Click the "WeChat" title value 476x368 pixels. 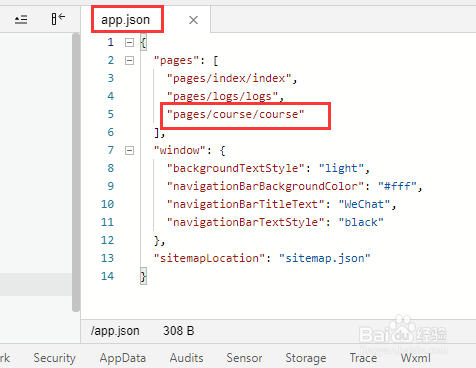pyautogui.click(x=365, y=204)
